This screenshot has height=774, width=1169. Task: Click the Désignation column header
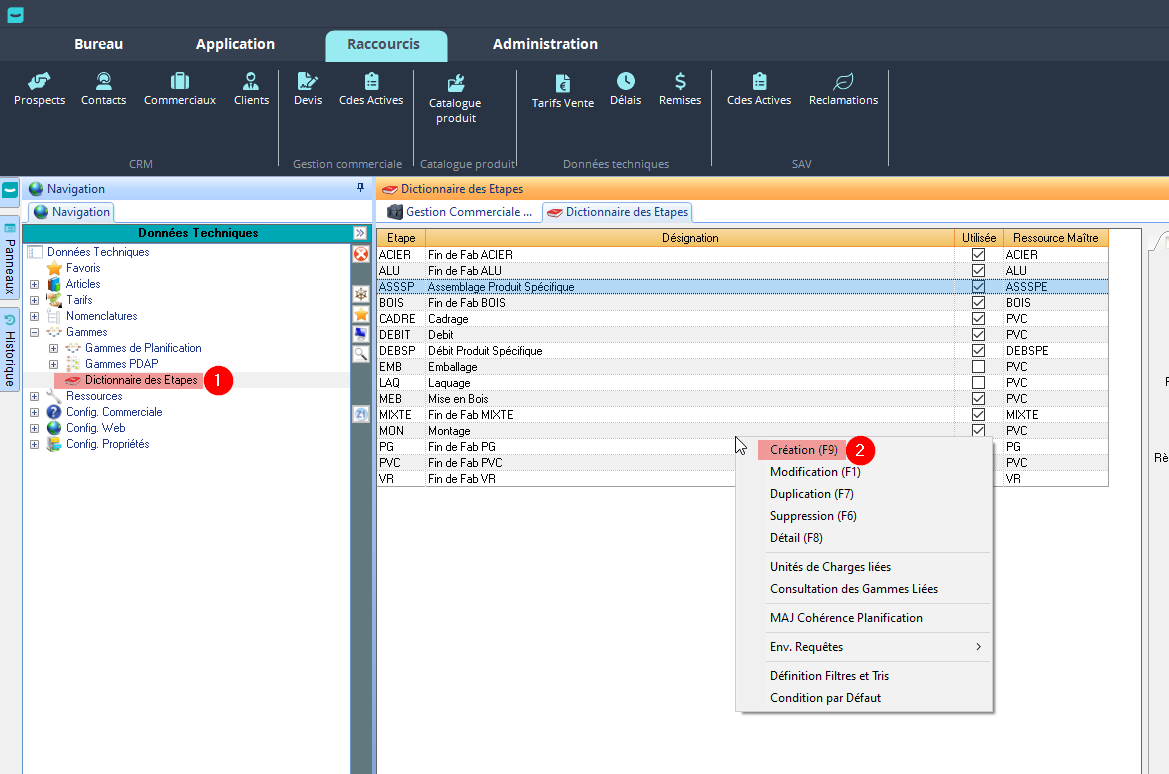[690, 238]
